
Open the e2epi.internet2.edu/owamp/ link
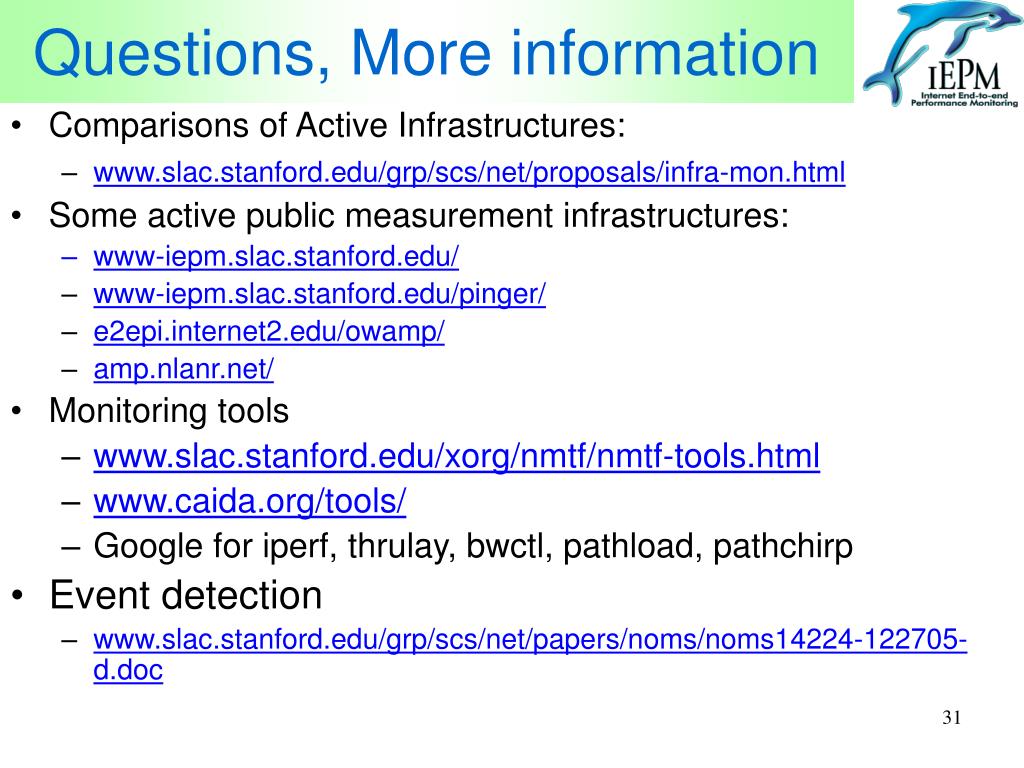[268, 332]
